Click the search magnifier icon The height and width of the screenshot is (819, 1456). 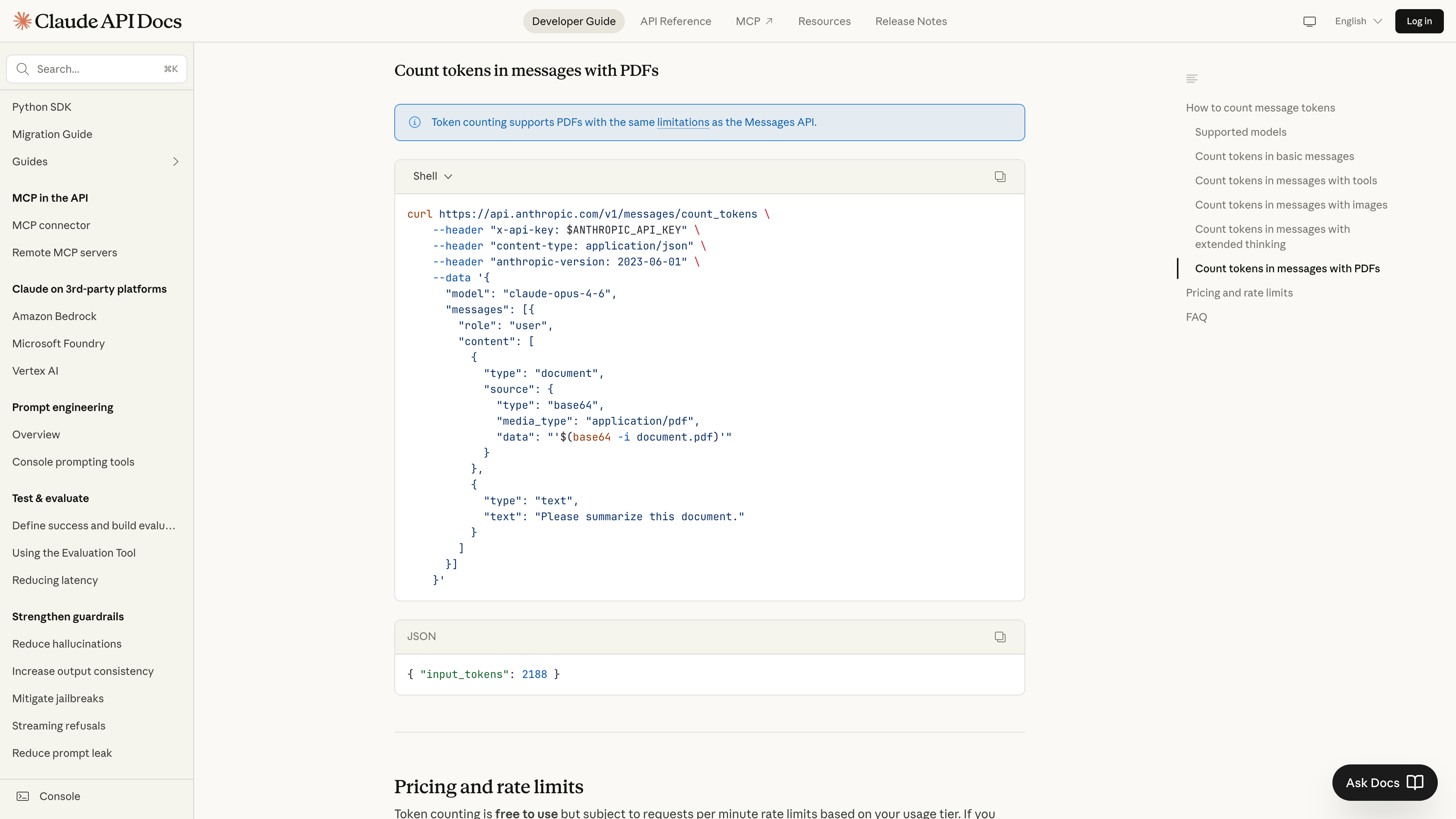click(23, 69)
